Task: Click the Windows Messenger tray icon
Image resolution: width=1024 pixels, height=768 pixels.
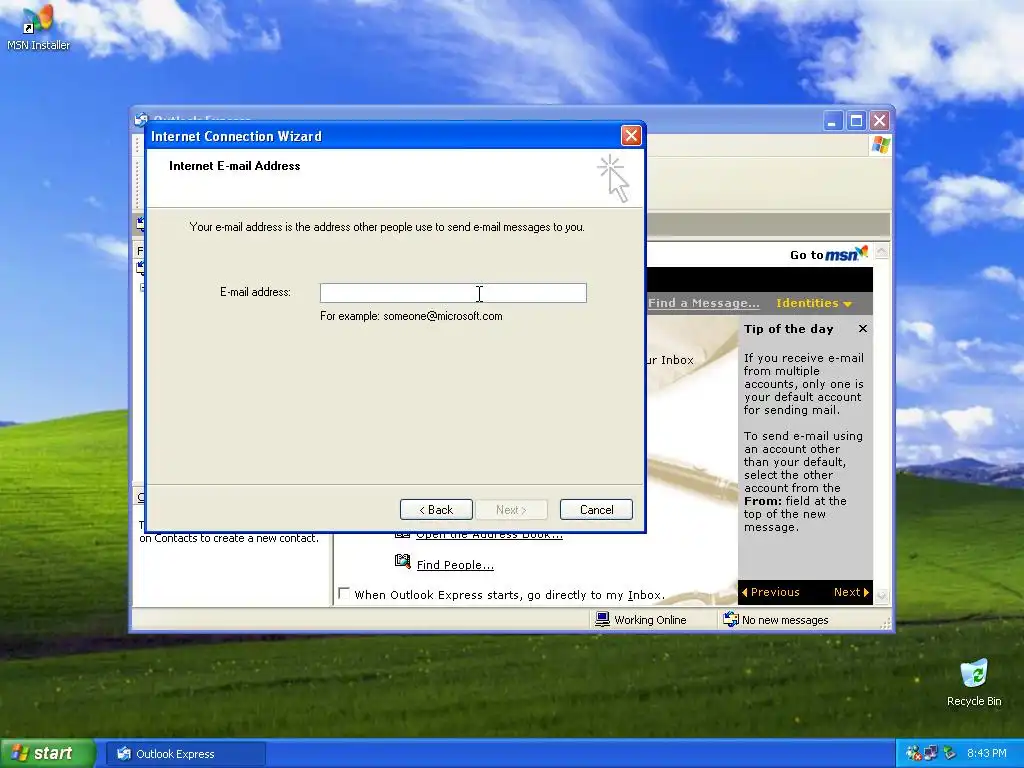Action: pos(914,753)
